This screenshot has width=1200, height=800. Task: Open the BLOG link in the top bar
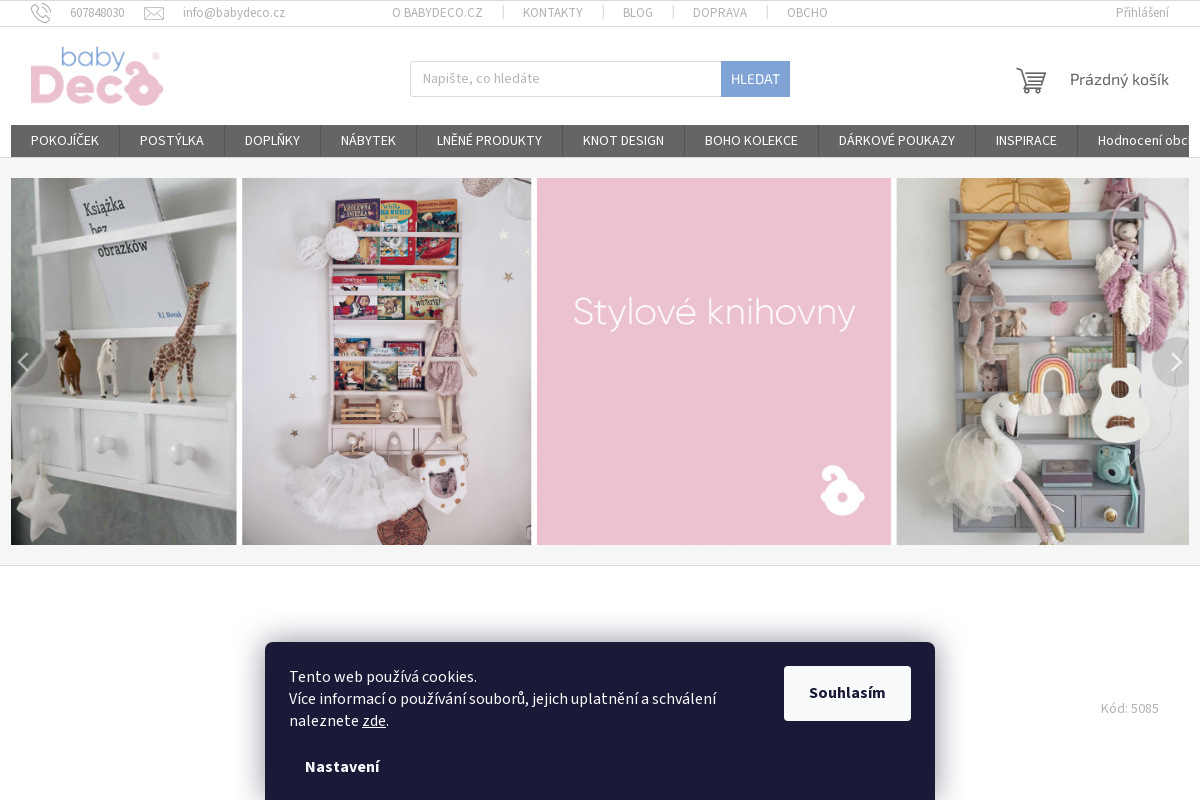[637, 12]
